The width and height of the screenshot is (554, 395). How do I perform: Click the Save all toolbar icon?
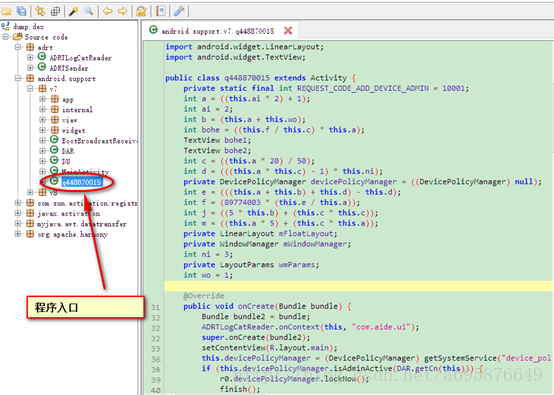pos(22,11)
